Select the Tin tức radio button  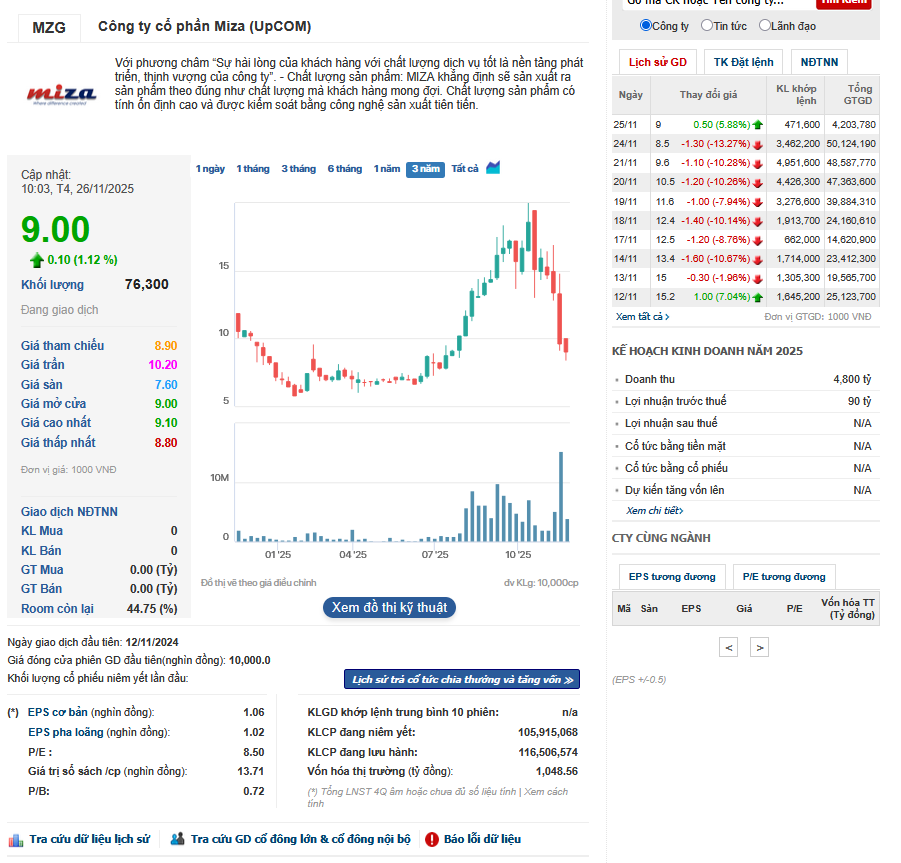coord(707,25)
